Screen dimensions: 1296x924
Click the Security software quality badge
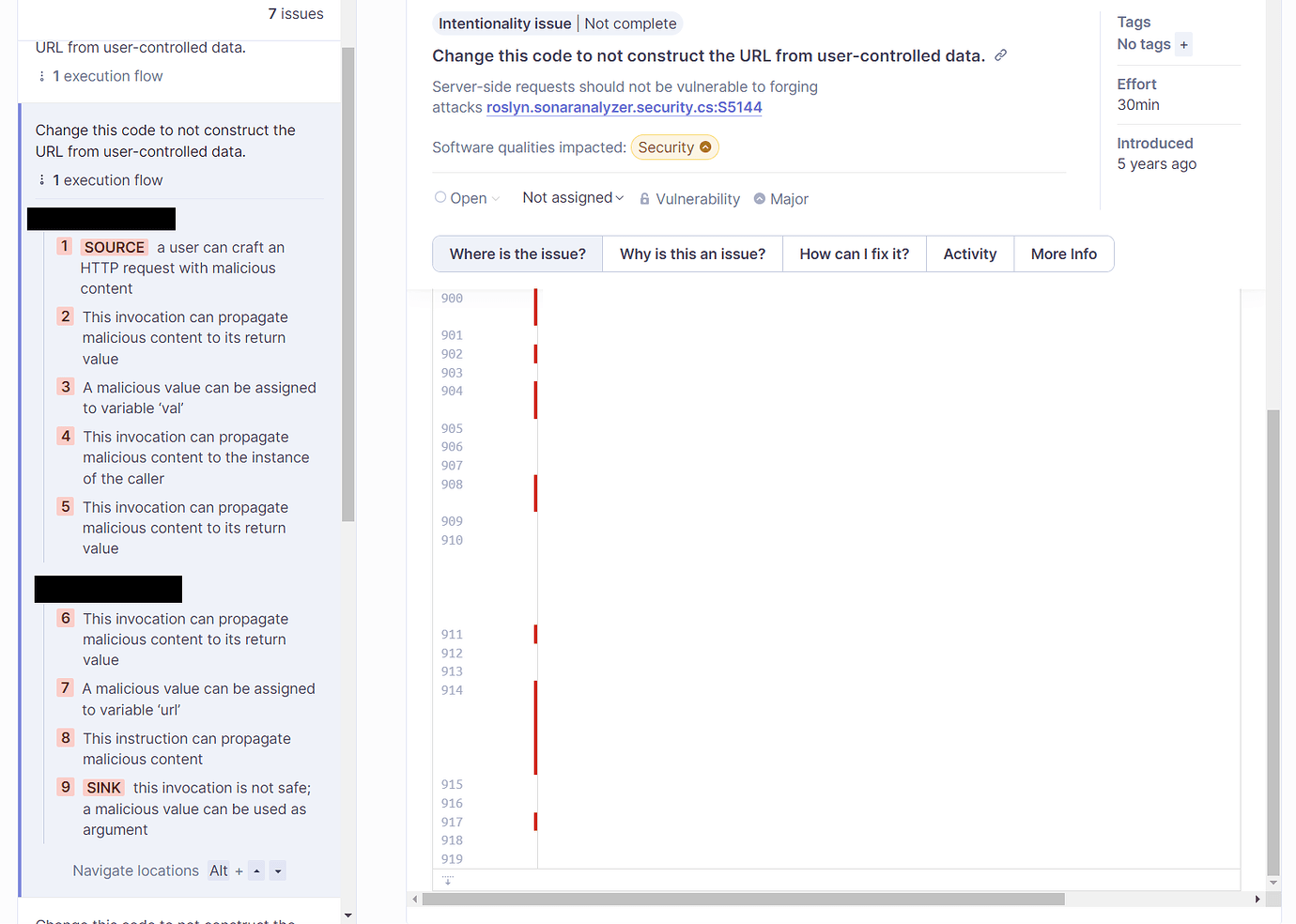point(674,146)
